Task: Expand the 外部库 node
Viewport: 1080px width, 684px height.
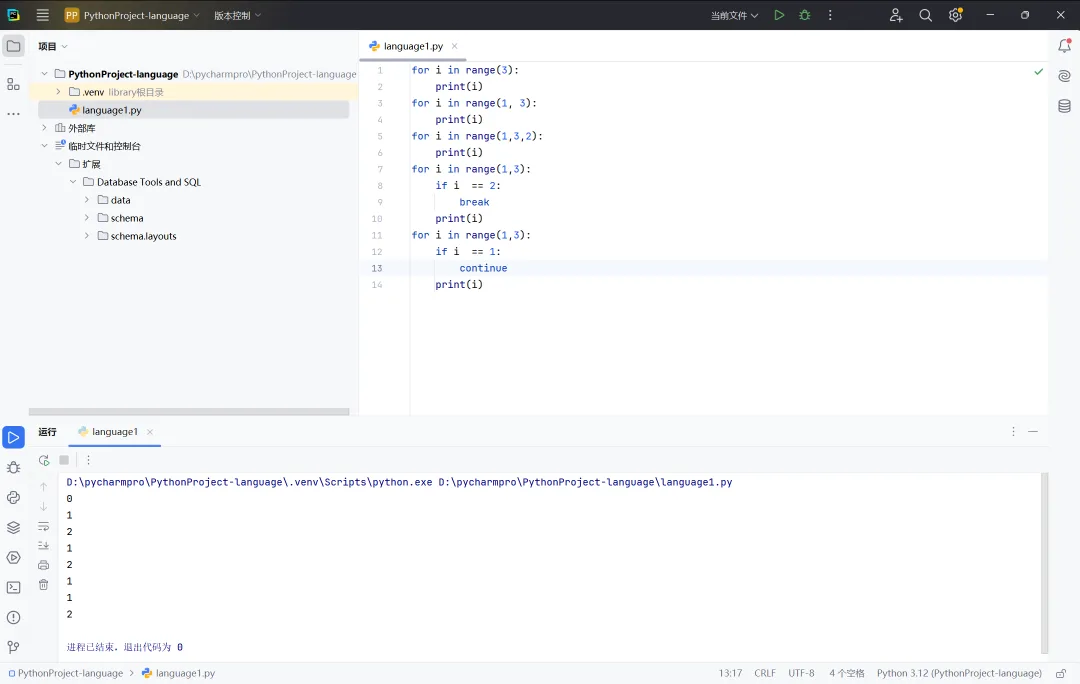Action: 44,127
